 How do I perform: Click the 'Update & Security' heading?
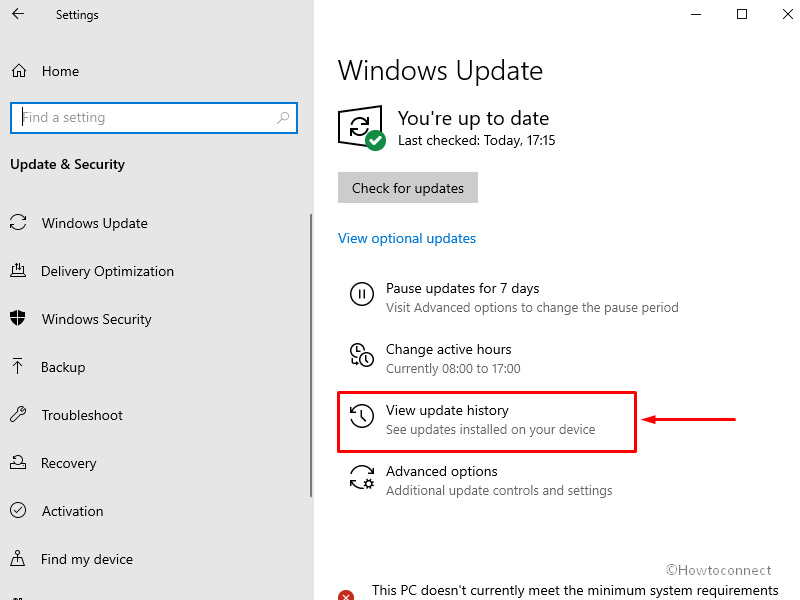click(67, 164)
